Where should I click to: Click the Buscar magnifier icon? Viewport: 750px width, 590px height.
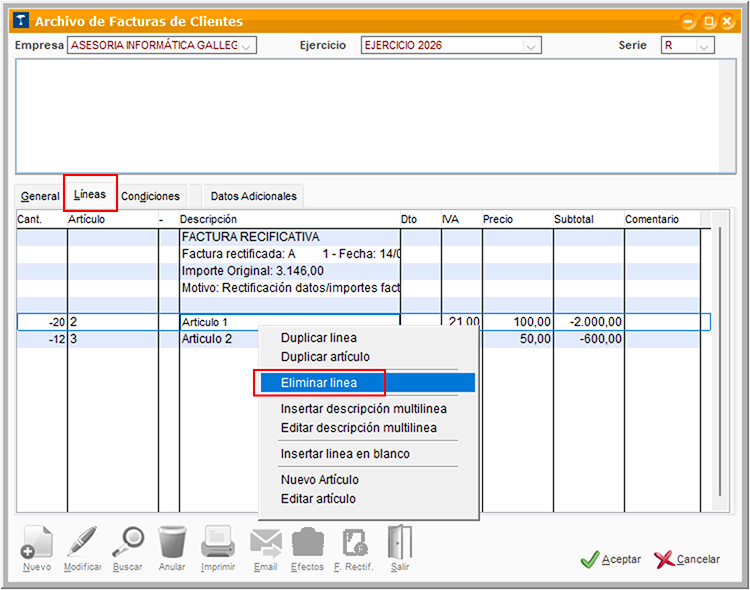[128, 542]
